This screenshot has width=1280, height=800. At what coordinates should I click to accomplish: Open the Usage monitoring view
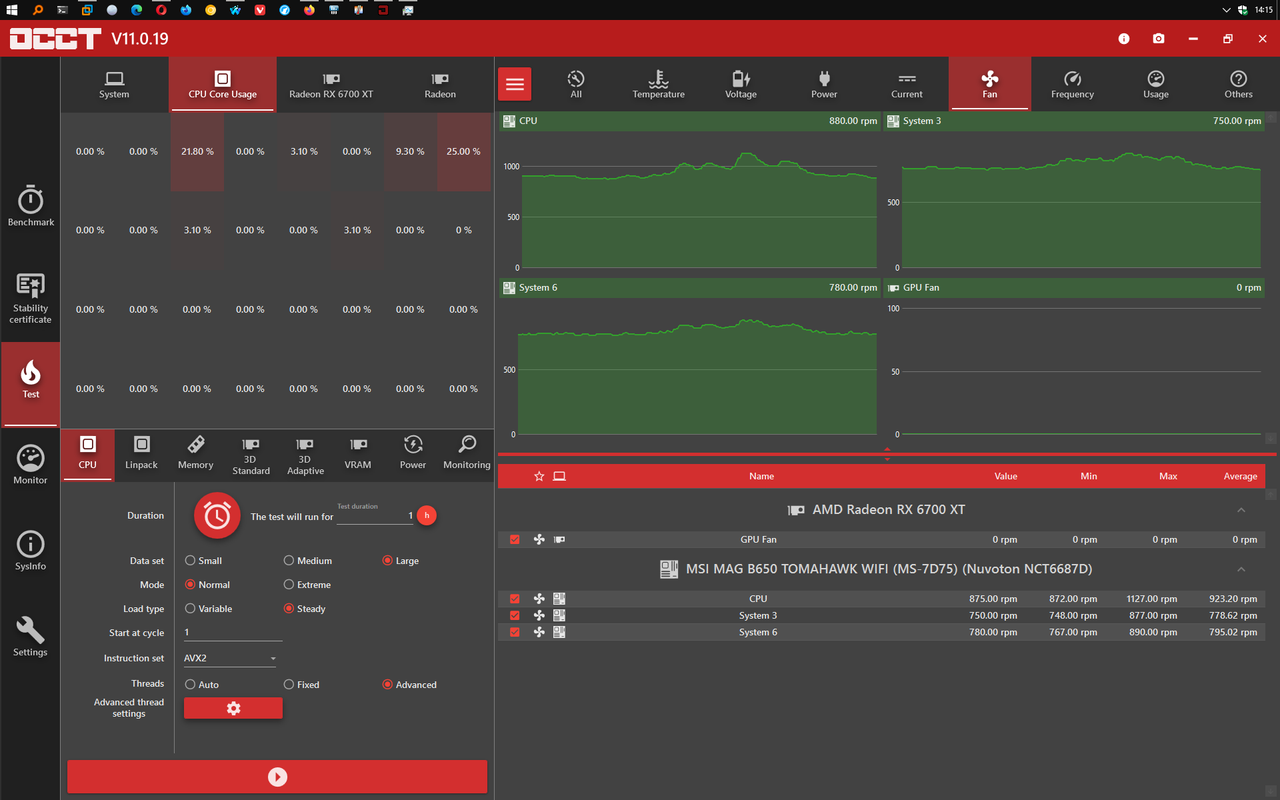pos(1155,84)
